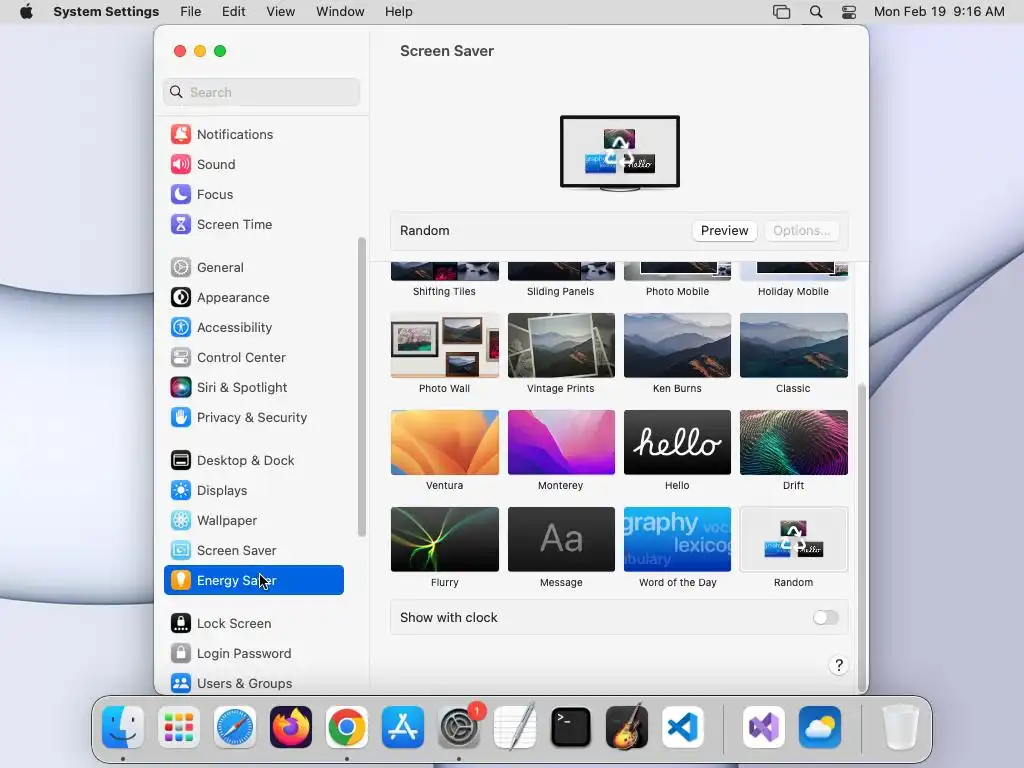Screen dimensions: 1024x768
Task: Launch Terminal from the Dock
Action: coord(571,728)
